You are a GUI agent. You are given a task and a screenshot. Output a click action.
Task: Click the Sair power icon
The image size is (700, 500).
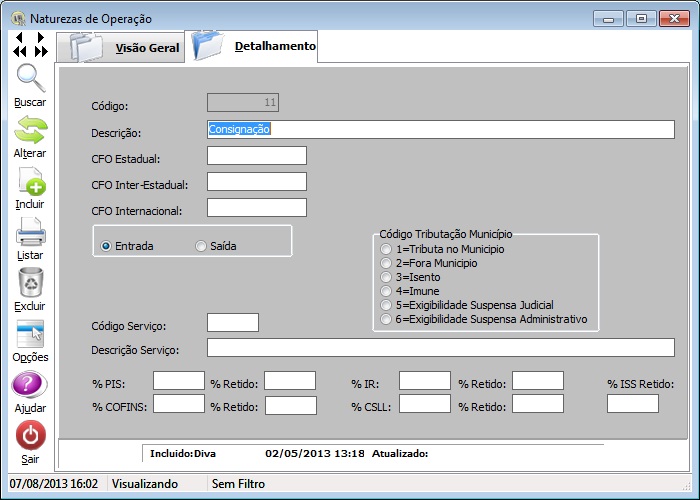click(29, 437)
